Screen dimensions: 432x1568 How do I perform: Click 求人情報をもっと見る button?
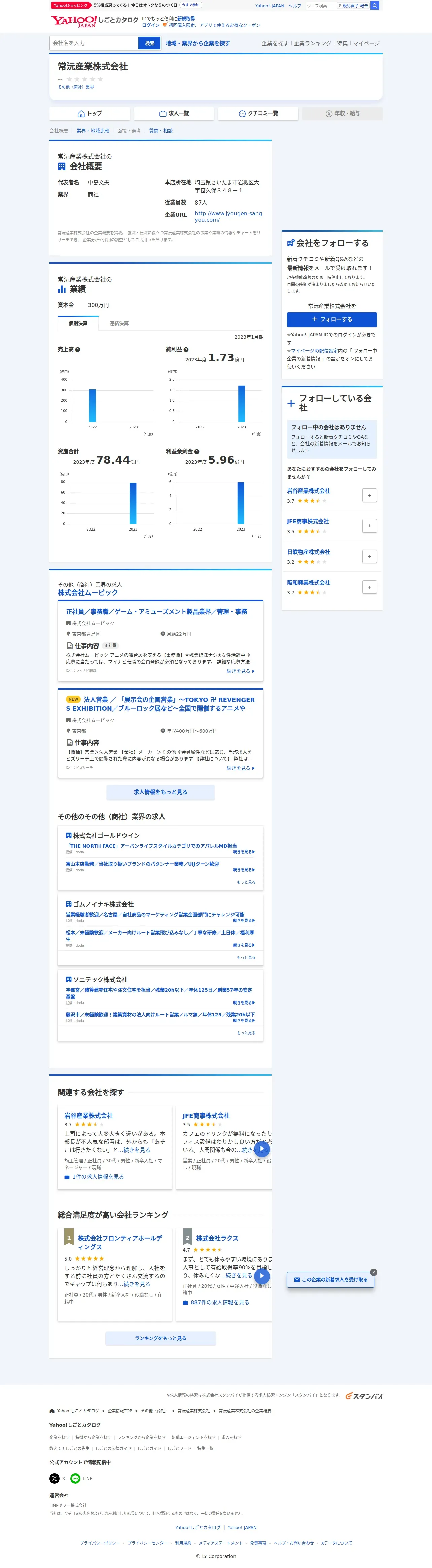coord(160,792)
